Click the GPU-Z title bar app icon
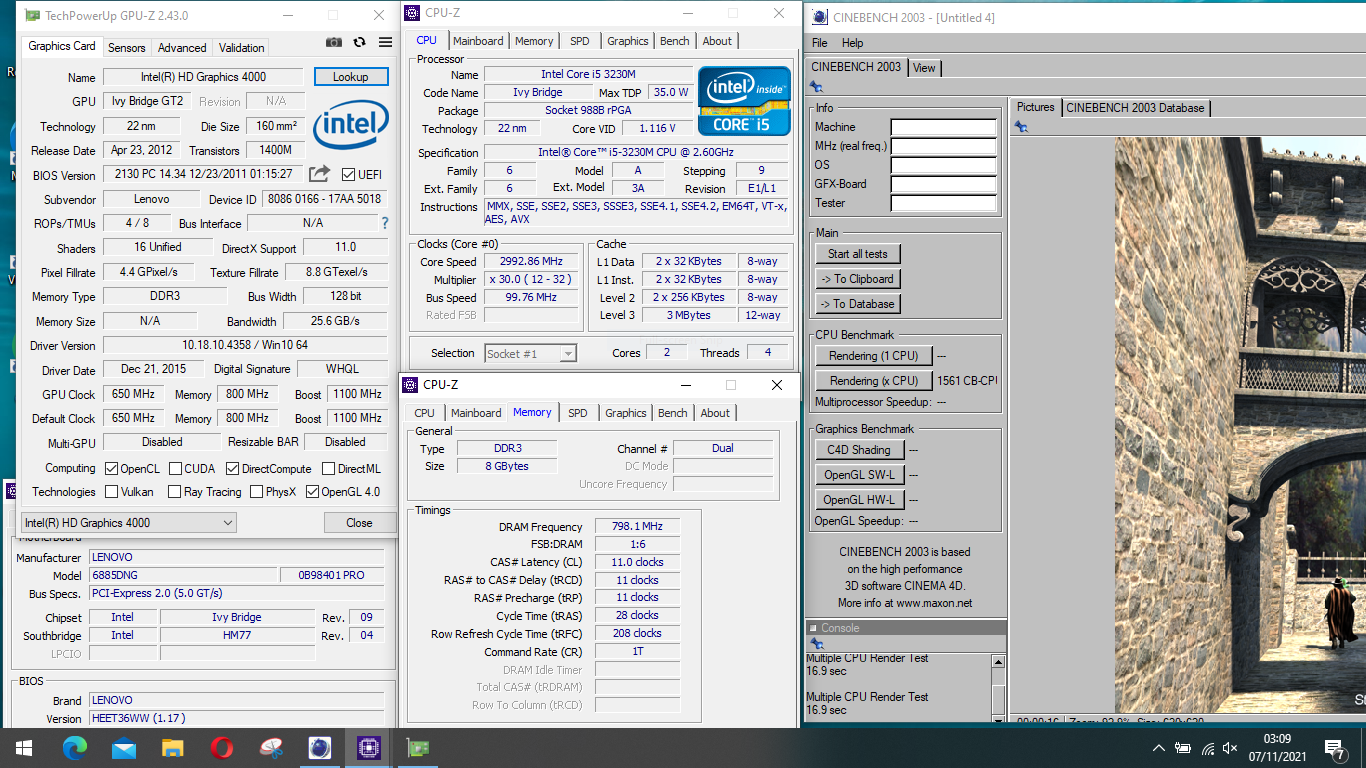The width and height of the screenshot is (1366, 768). [x=33, y=16]
